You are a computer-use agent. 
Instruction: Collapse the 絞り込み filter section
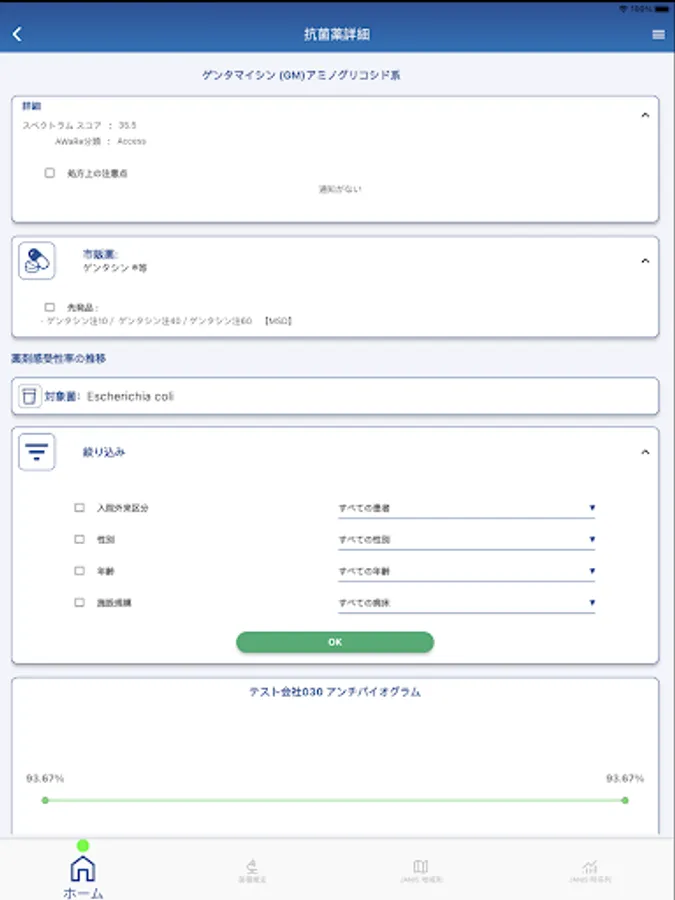[645, 452]
